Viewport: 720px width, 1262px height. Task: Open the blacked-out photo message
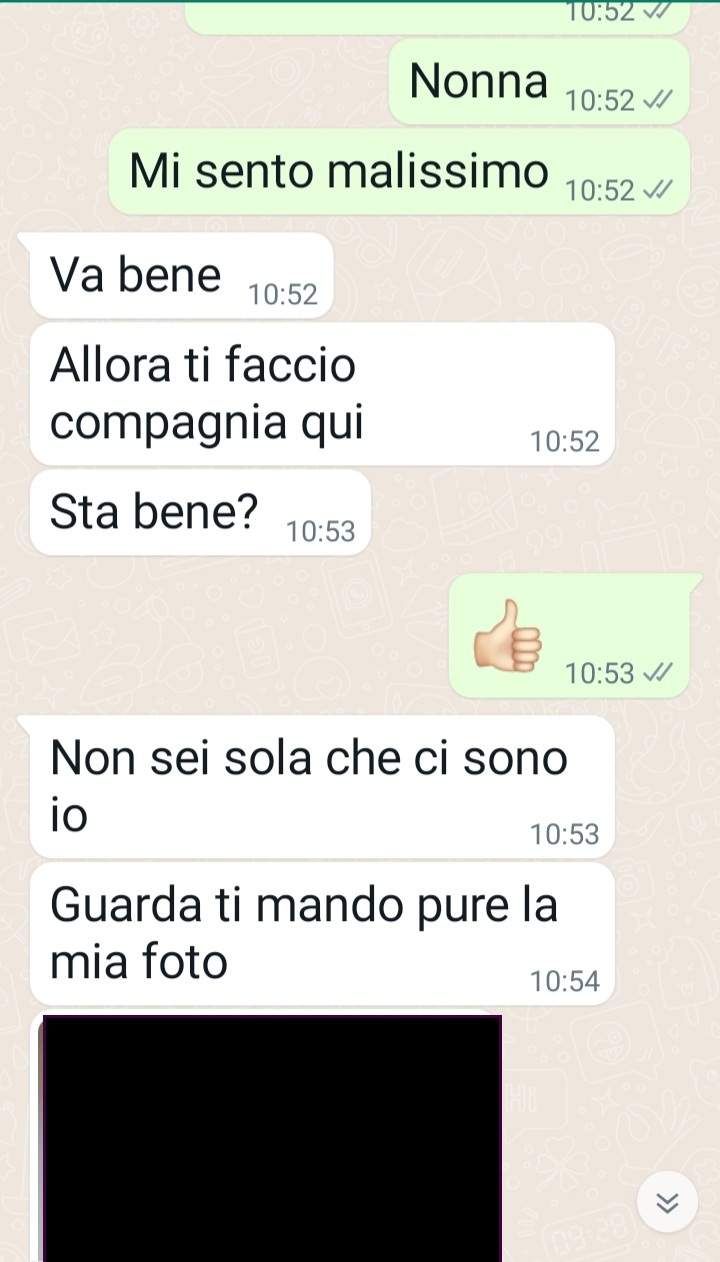(x=271, y=1139)
